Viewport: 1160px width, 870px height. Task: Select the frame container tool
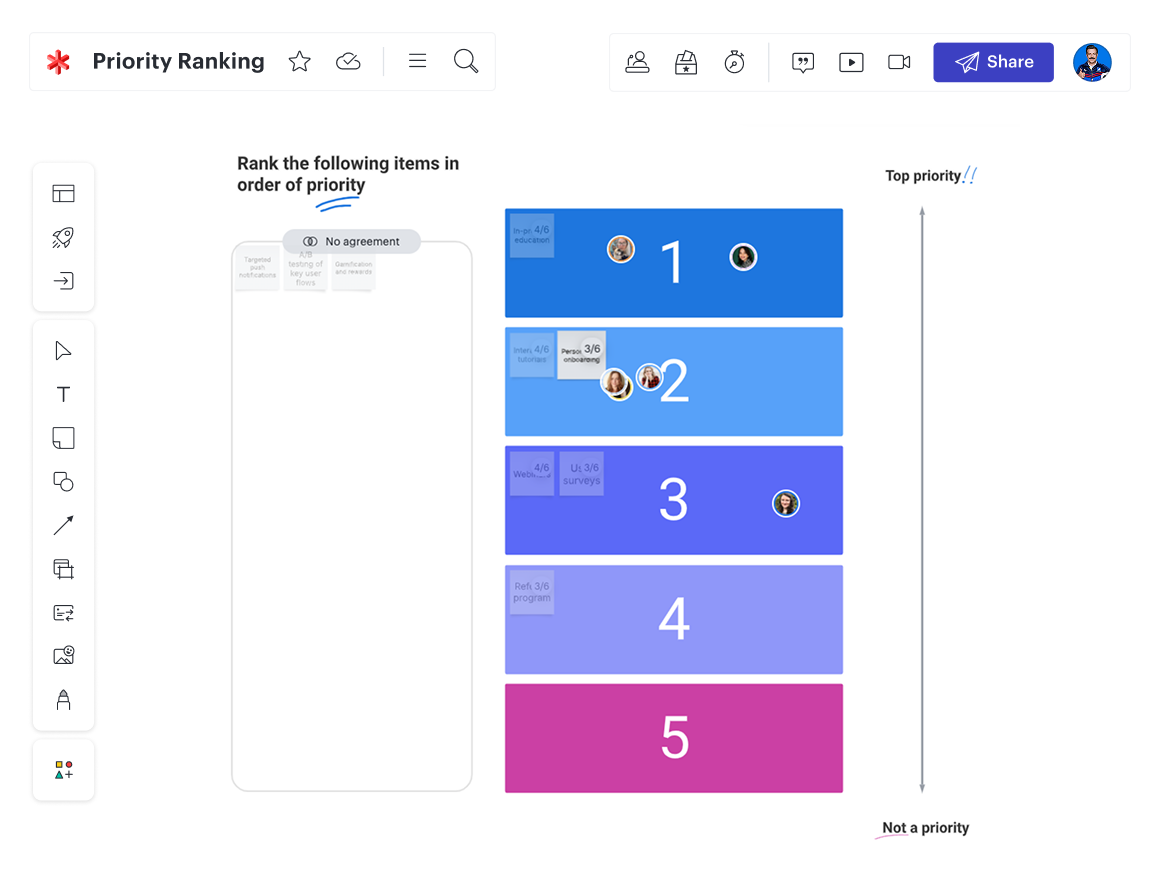pos(63,569)
